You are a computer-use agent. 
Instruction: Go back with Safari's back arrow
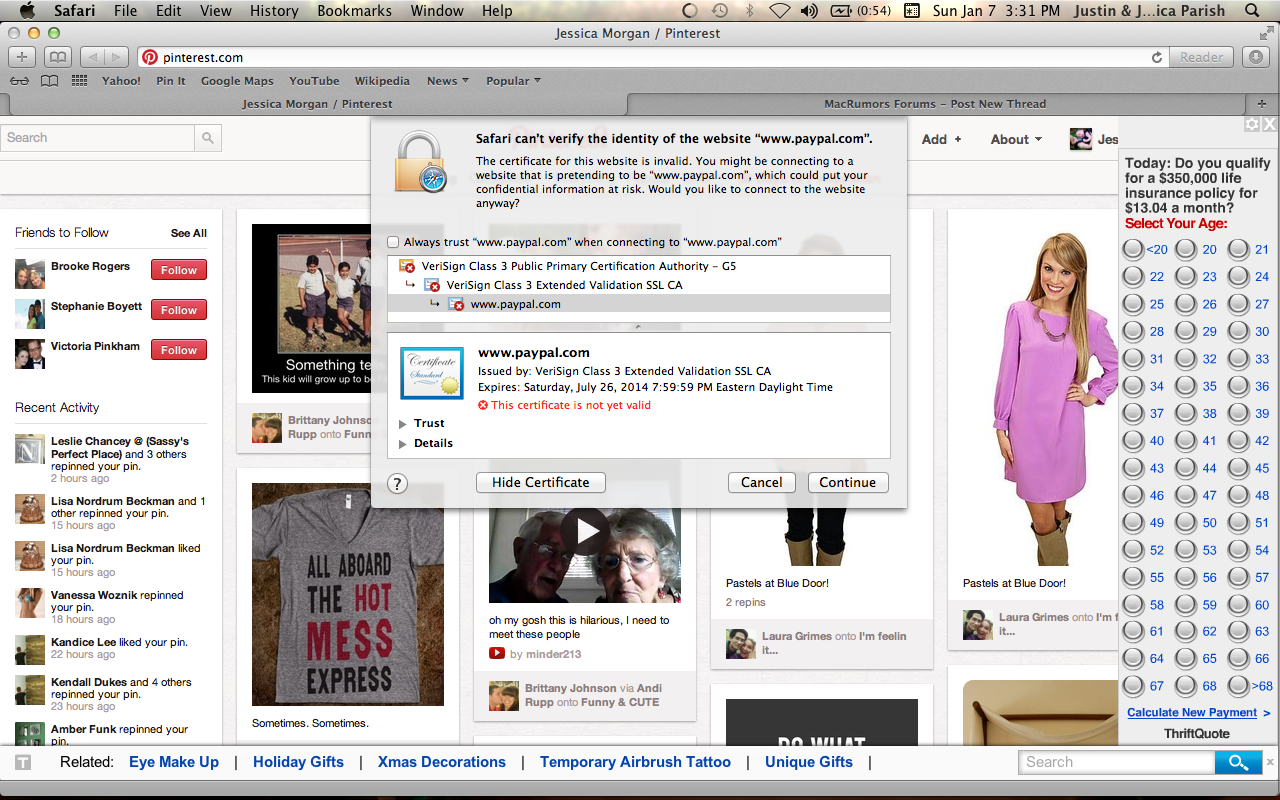(x=91, y=57)
